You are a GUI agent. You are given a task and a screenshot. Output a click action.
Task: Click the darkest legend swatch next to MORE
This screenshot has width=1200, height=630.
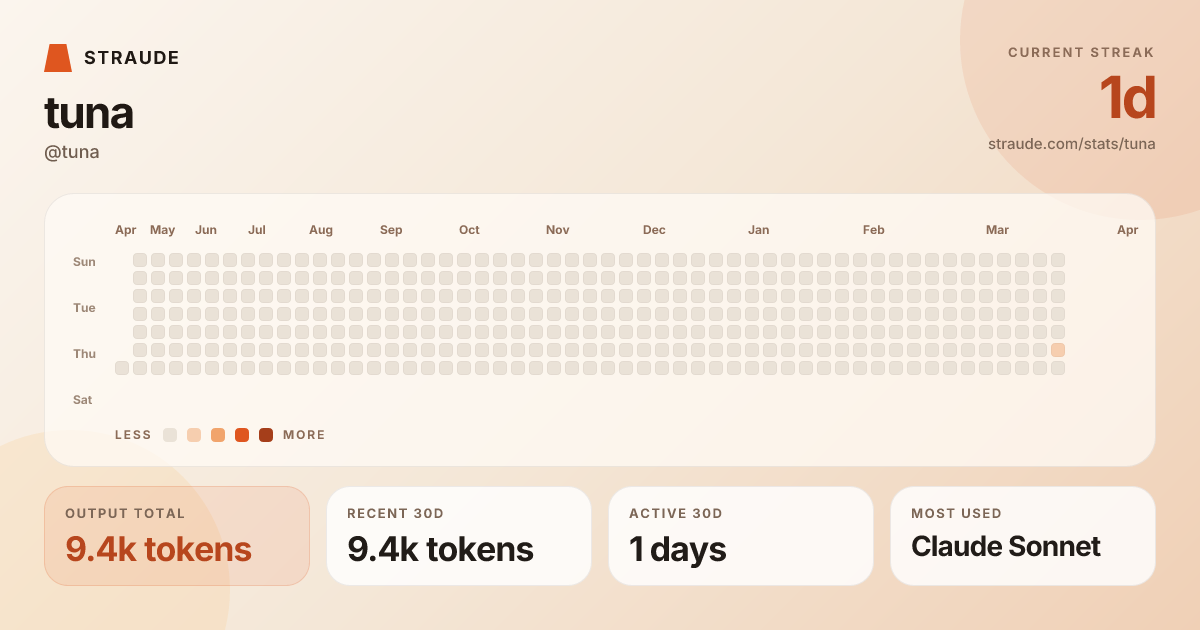click(266, 435)
